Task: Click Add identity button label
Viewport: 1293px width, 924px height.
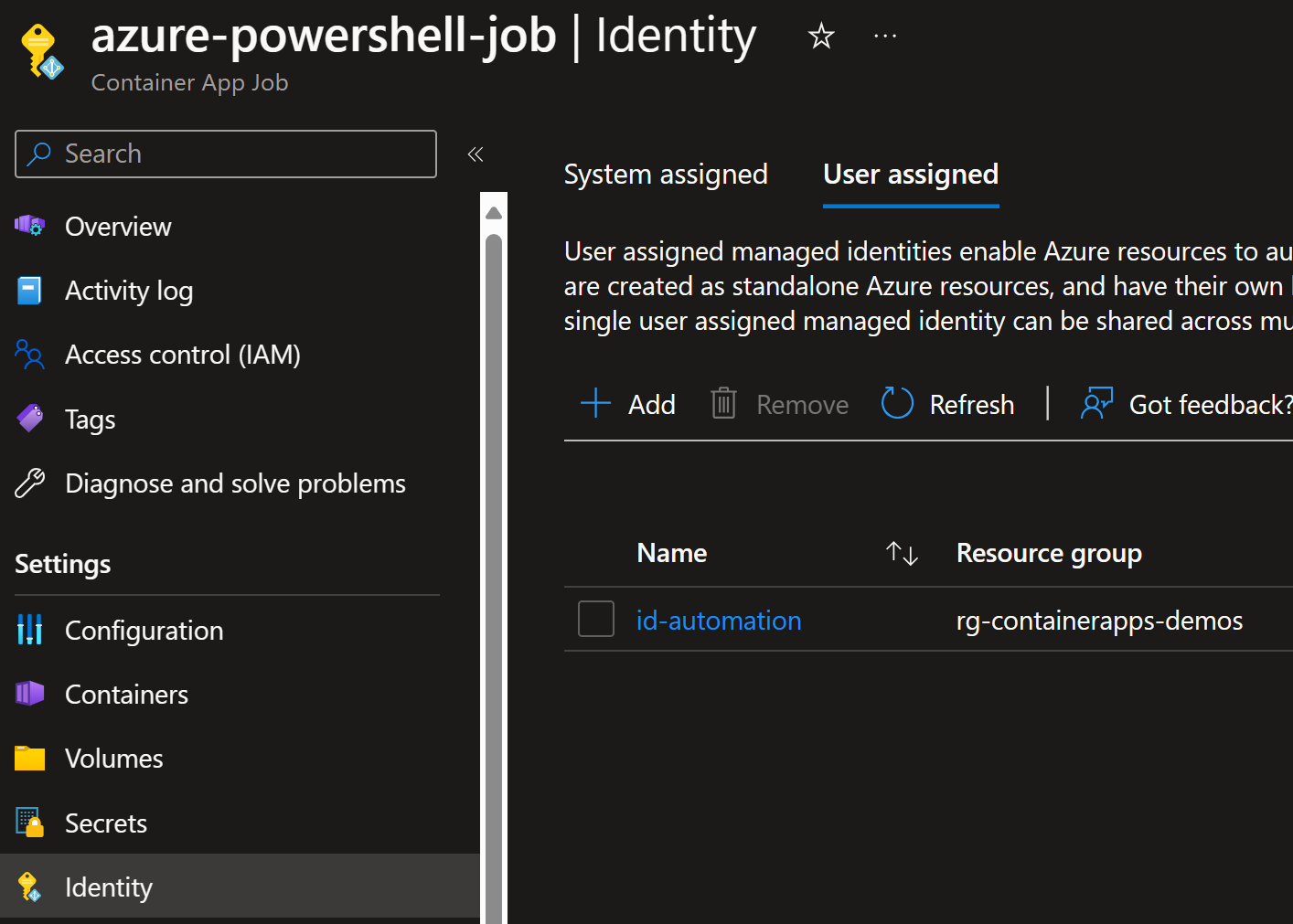Action: [x=651, y=404]
